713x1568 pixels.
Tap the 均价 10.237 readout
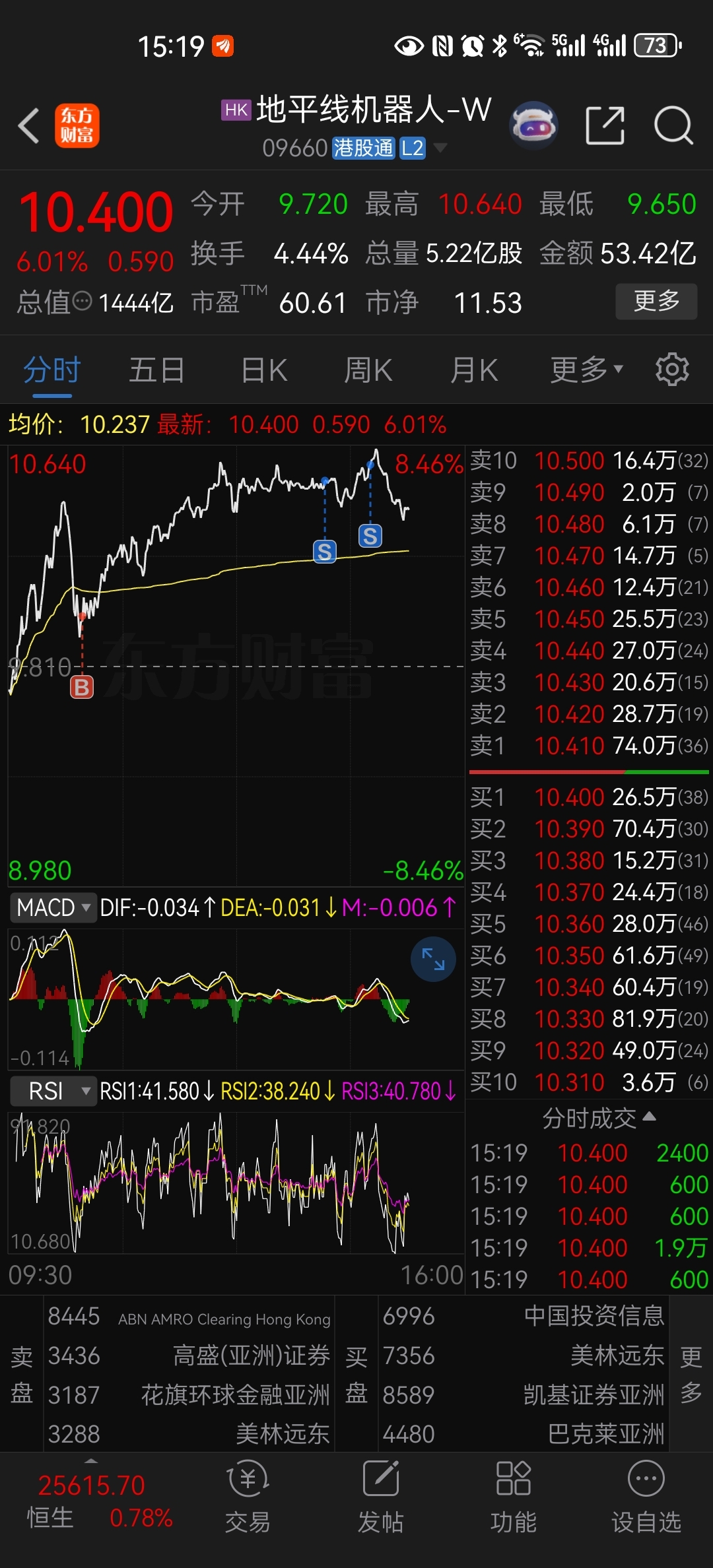tap(79, 424)
